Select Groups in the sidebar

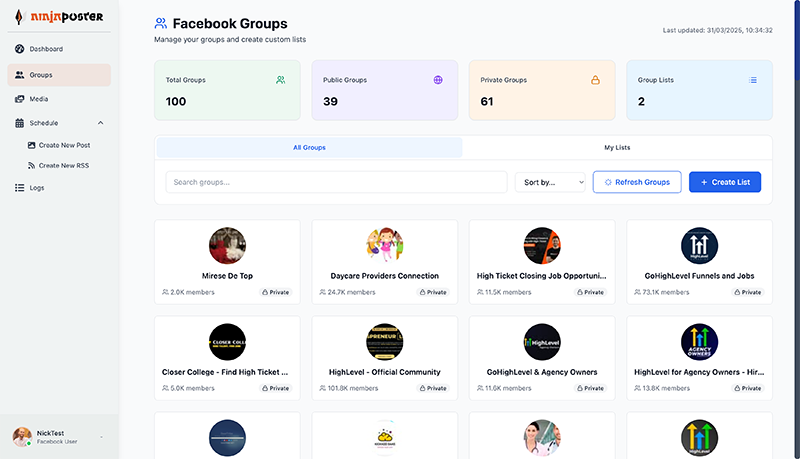click(59, 75)
